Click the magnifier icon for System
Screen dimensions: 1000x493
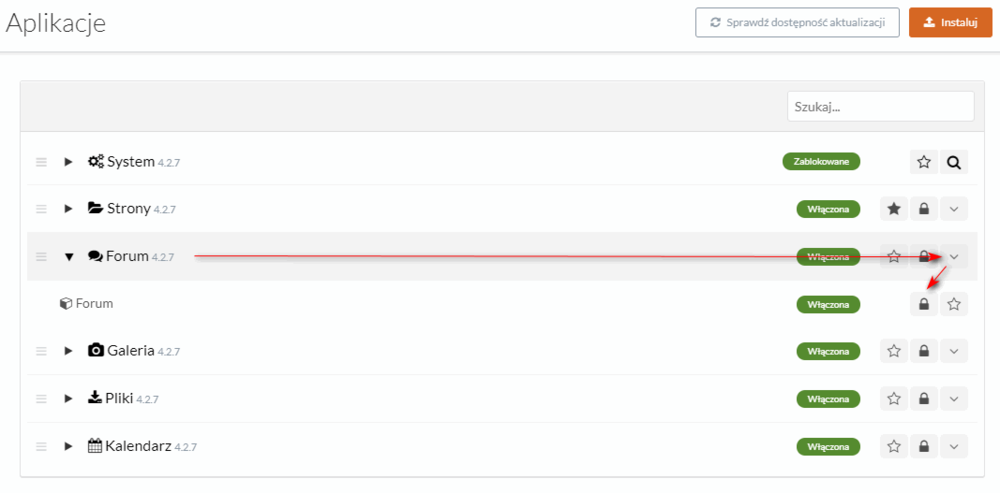tap(954, 162)
